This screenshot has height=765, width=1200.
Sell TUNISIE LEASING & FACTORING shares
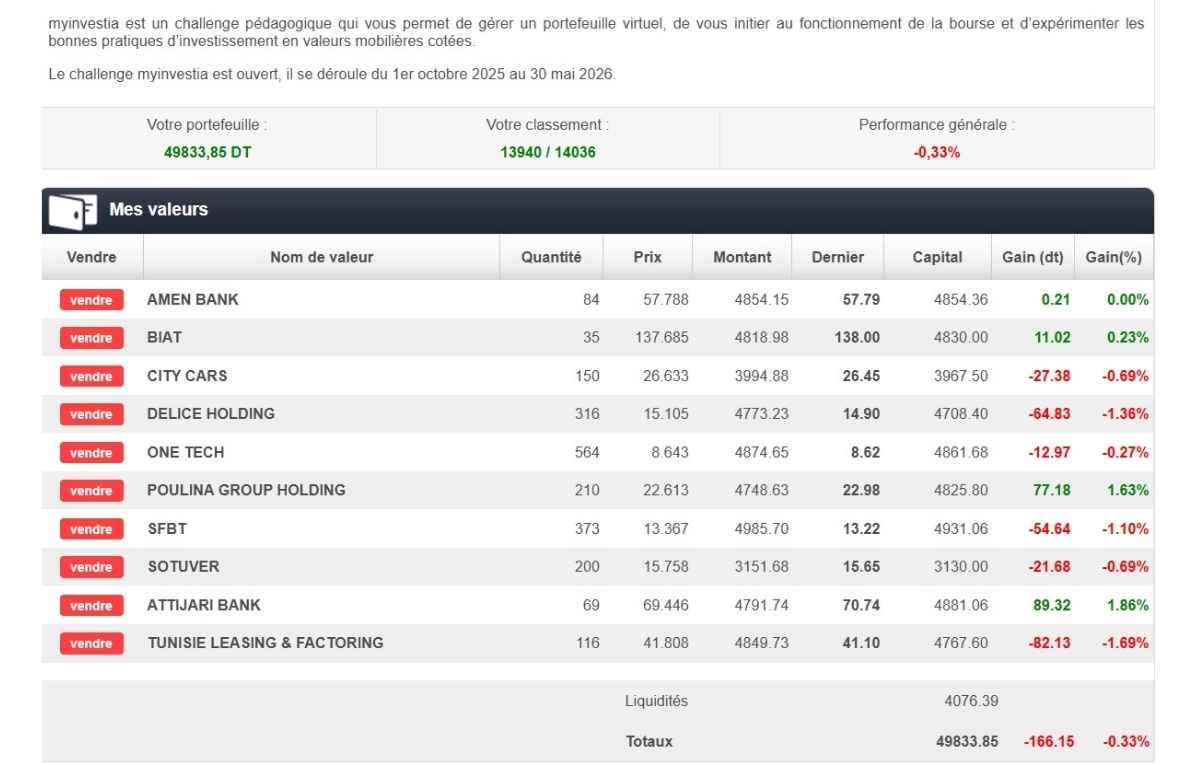point(91,643)
